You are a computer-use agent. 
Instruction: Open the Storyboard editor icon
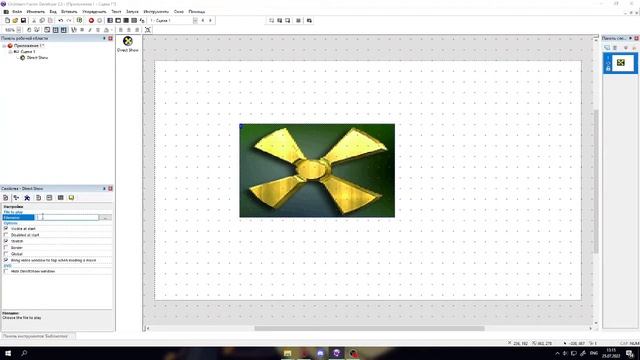click(x=110, y=20)
